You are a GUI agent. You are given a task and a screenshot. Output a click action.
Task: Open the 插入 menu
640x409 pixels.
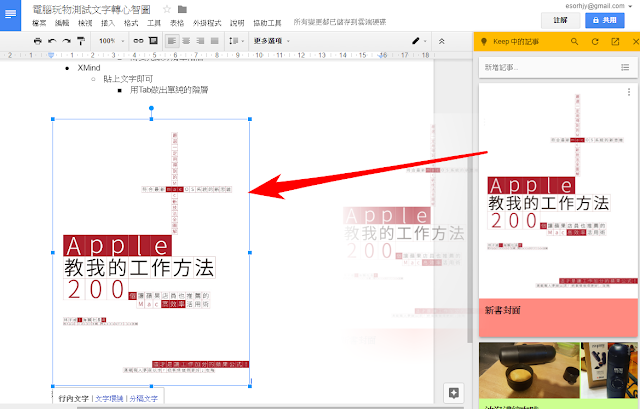point(108,23)
